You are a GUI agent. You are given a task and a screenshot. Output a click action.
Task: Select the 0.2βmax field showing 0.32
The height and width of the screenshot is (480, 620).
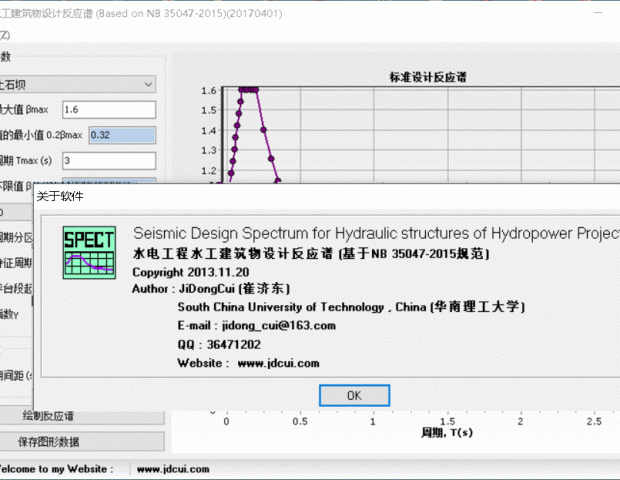(122, 134)
